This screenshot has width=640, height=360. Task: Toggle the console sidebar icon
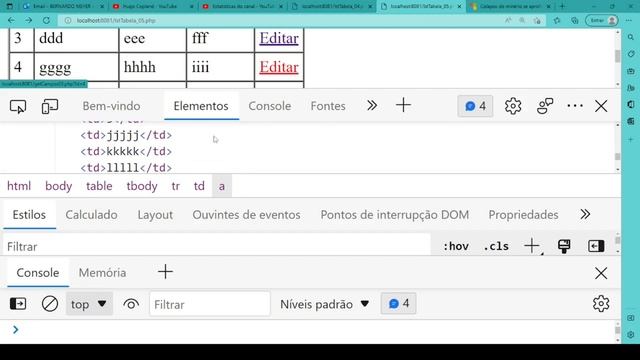(x=18, y=304)
